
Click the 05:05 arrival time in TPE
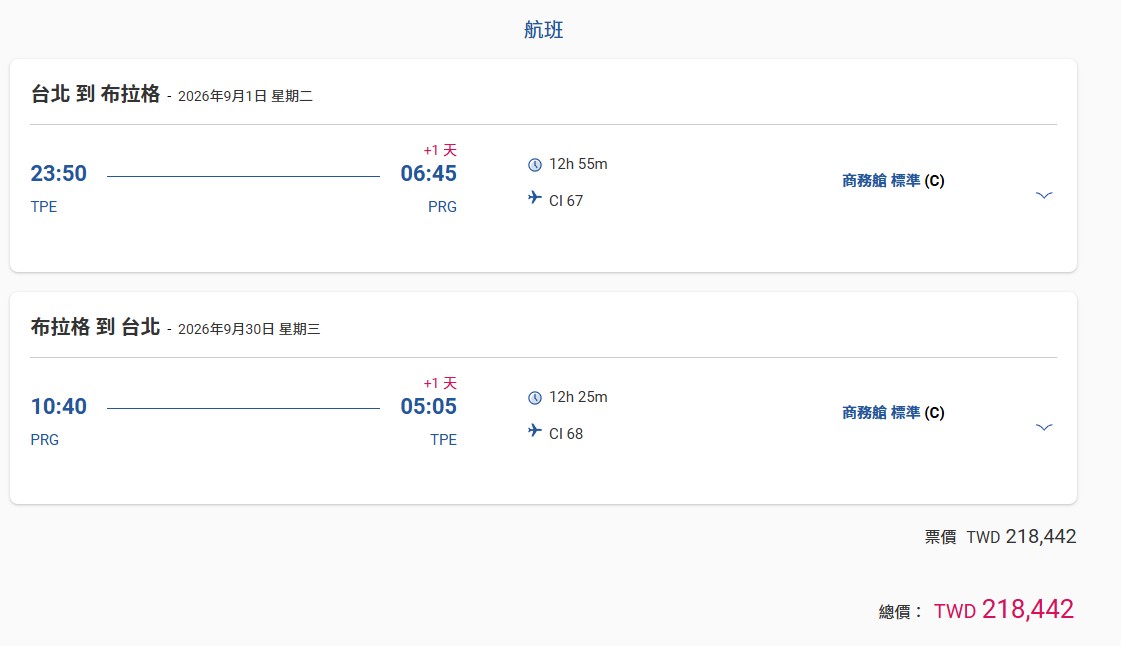pos(428,407)
